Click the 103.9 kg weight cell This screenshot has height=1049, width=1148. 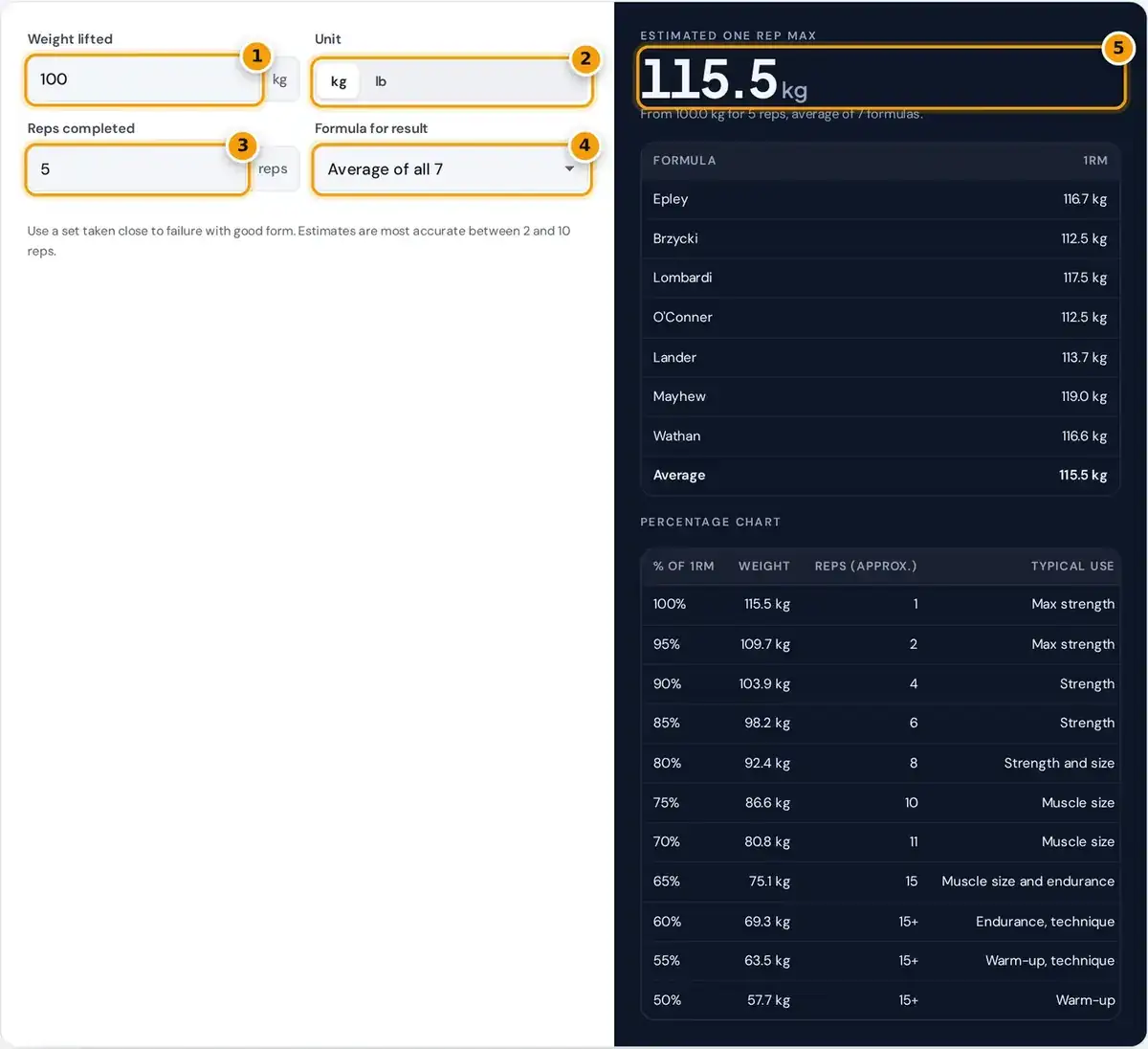(764, 683)
